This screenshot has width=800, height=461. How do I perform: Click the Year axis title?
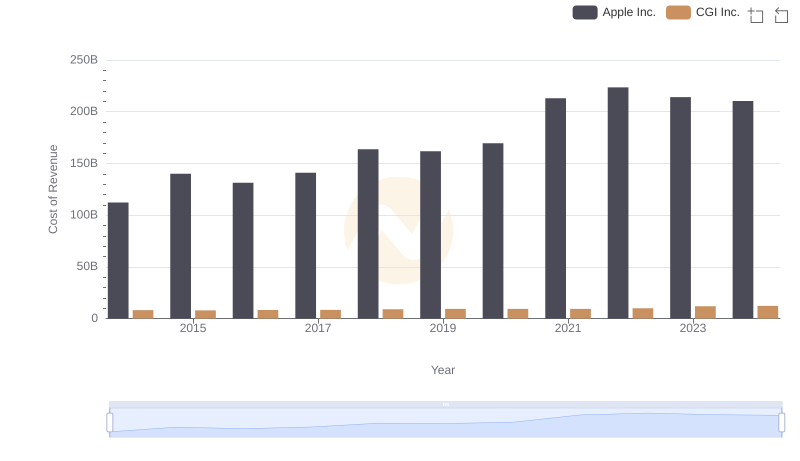[x=443, y=370]
